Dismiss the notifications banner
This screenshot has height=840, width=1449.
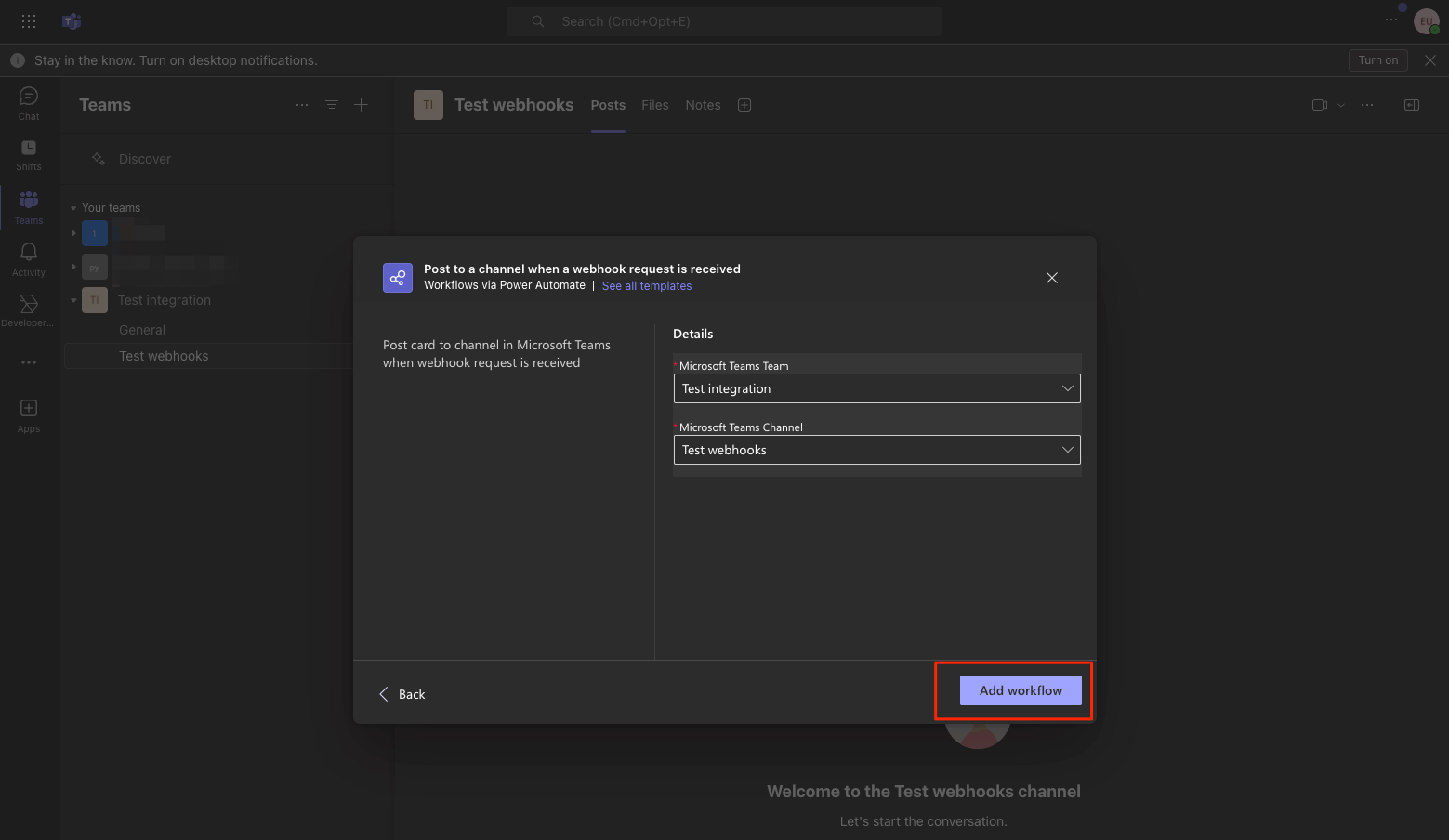click(x=1430, y=60)
